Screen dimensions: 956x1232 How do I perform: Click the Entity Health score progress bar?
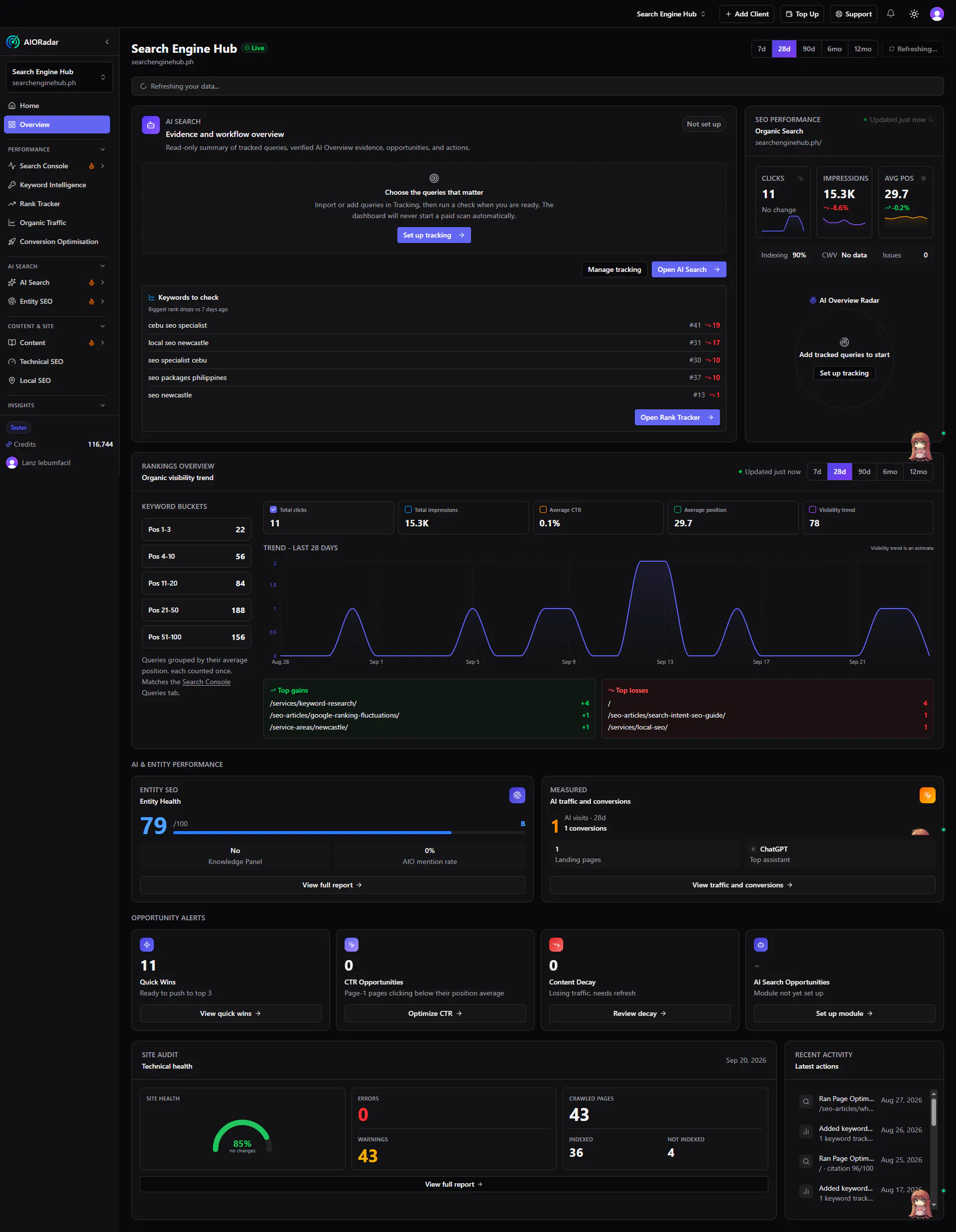pyautogui.click(x=349, y=833)
